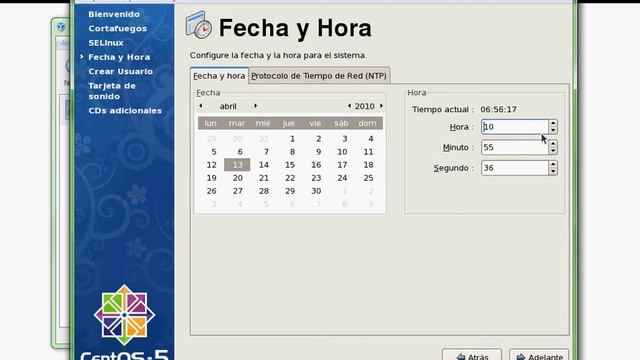Click the lun weekday column header
The width and height of the screenshot is (640, 360).
(x=210, y=123)
